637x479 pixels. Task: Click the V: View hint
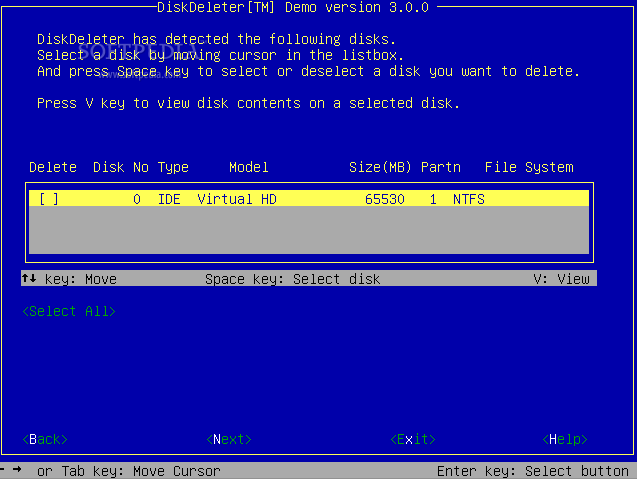coord(561,279)
